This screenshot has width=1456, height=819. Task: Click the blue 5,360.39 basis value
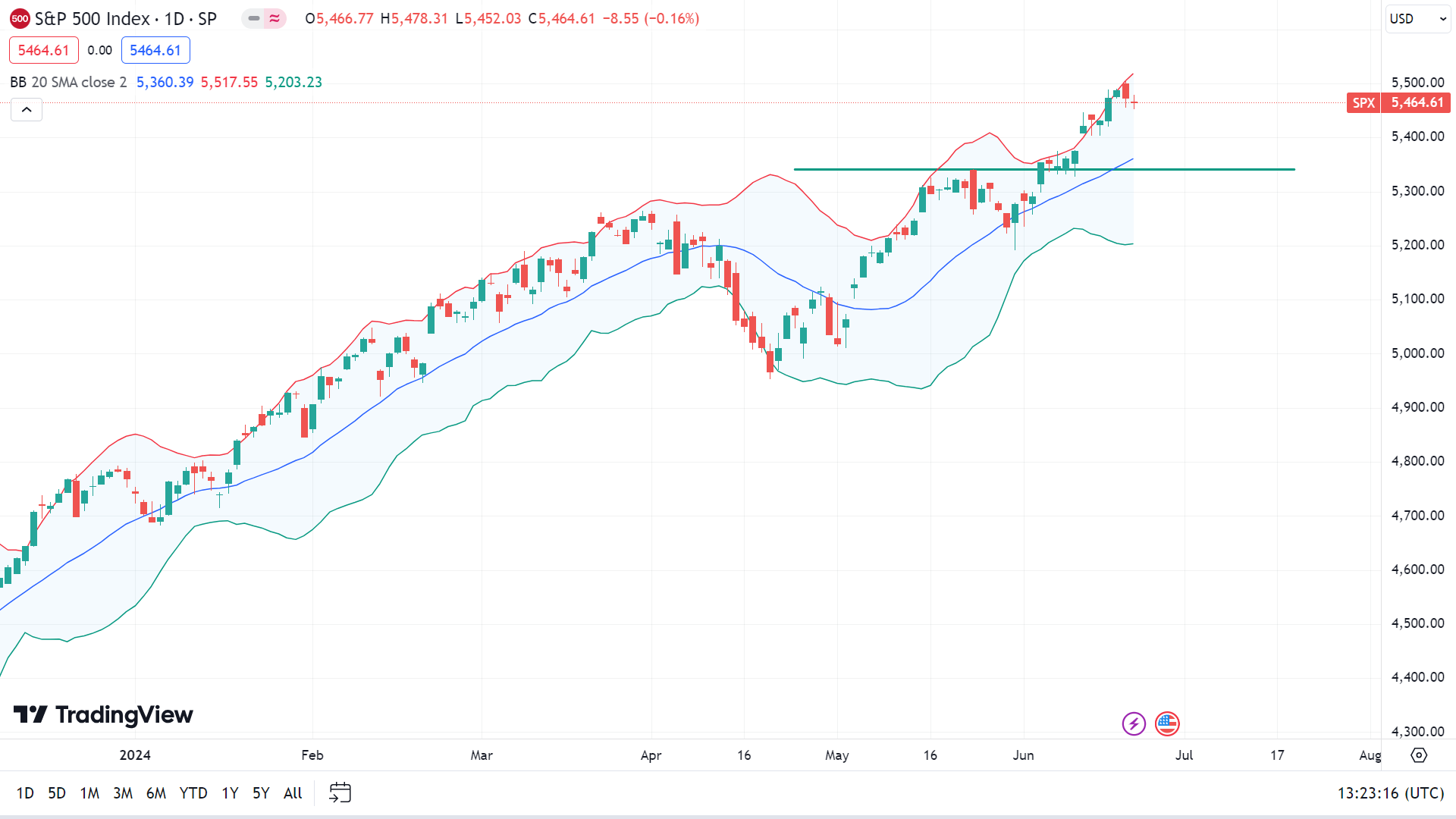click(165, 82)
